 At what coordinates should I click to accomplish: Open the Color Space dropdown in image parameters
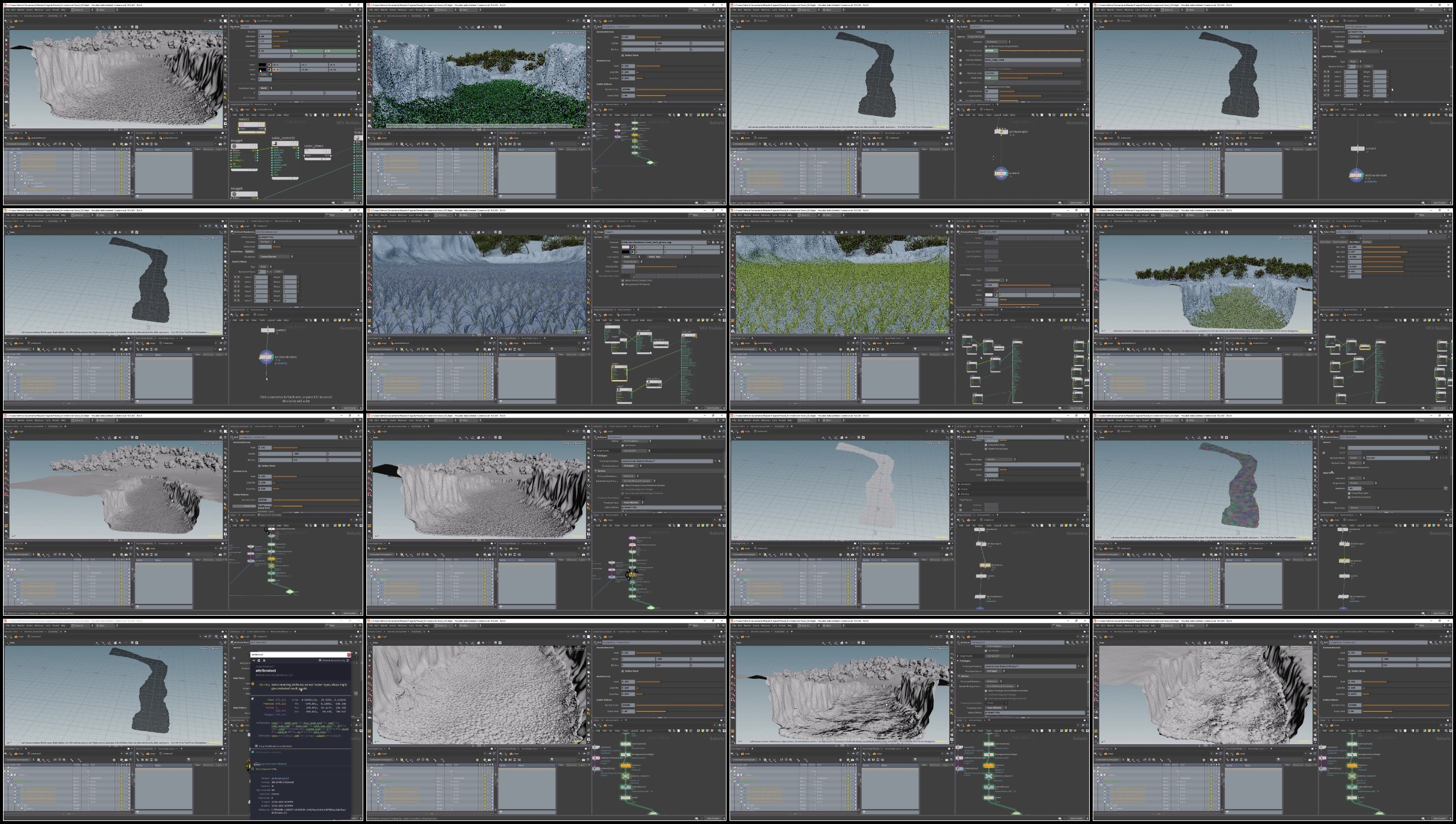630,257
